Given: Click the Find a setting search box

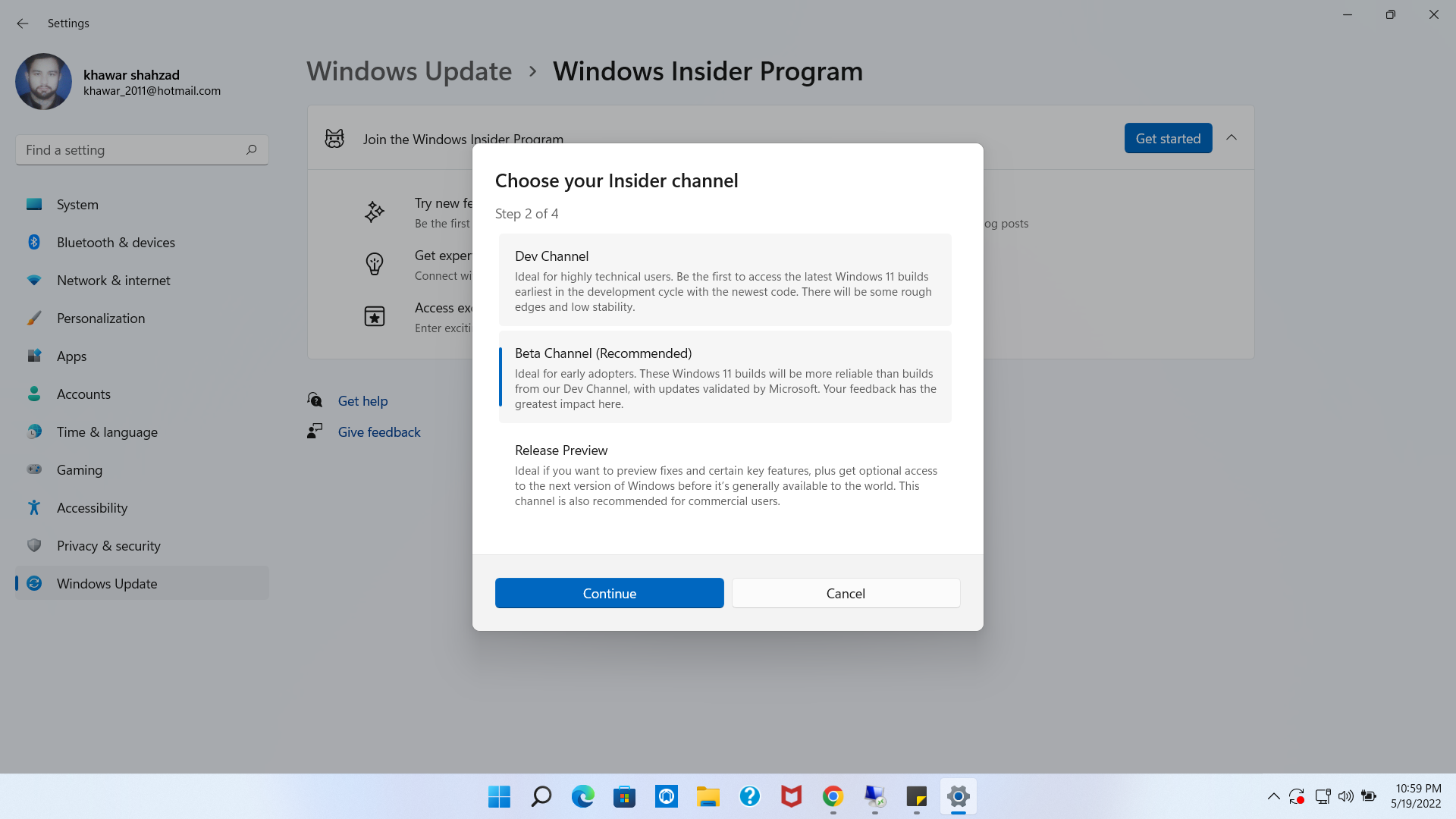Looking at the screenshot, I should pyautogui.click(x=142, y=150).
